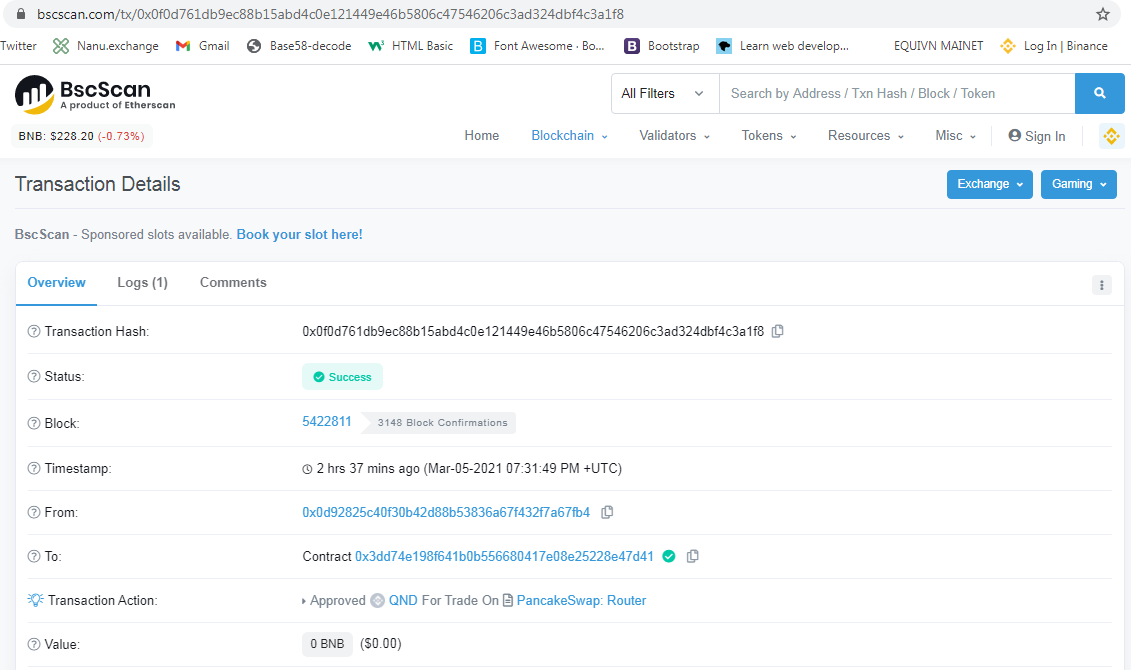Open the QND token link
Viewport: 1131px width, 670px height.
point(403,600)
